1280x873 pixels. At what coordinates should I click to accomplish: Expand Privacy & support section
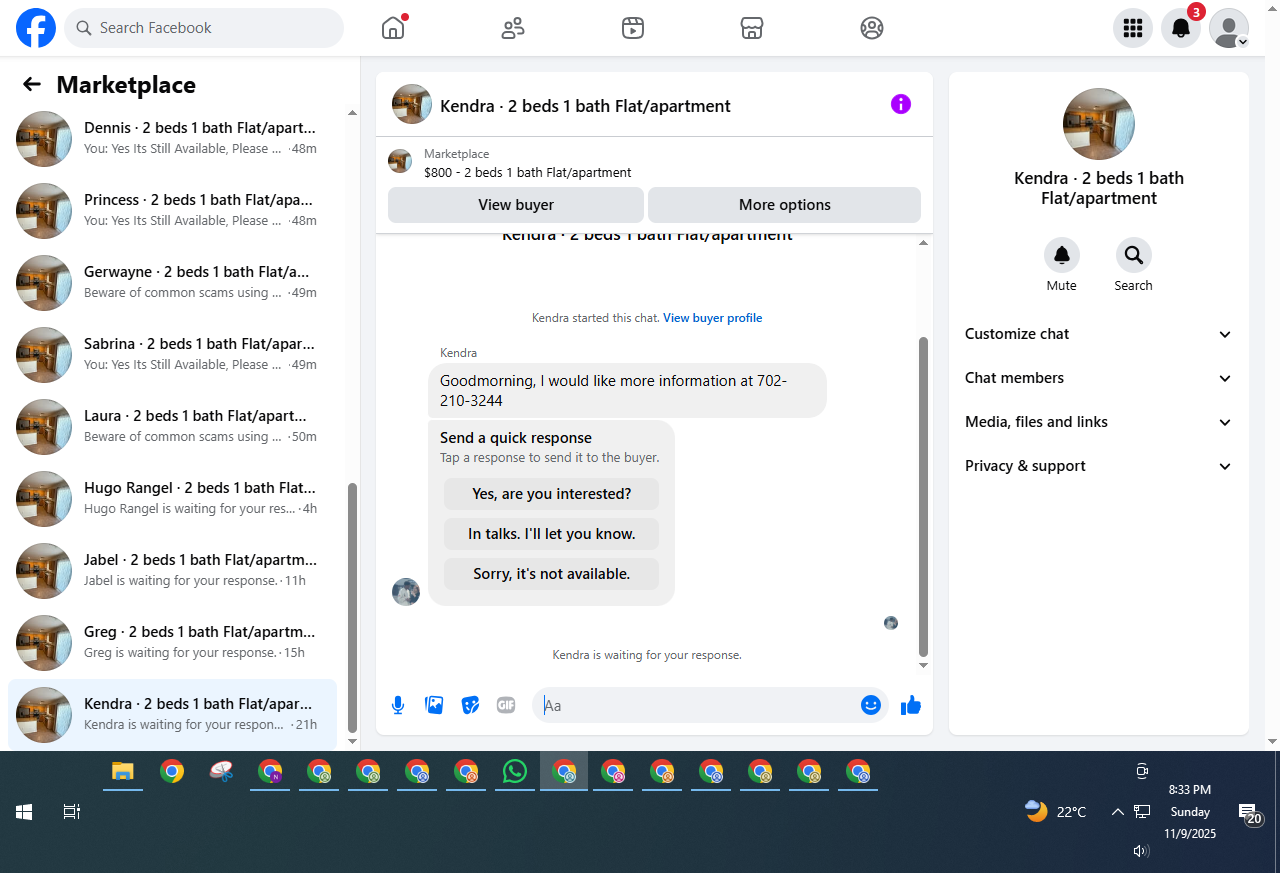1099,466
